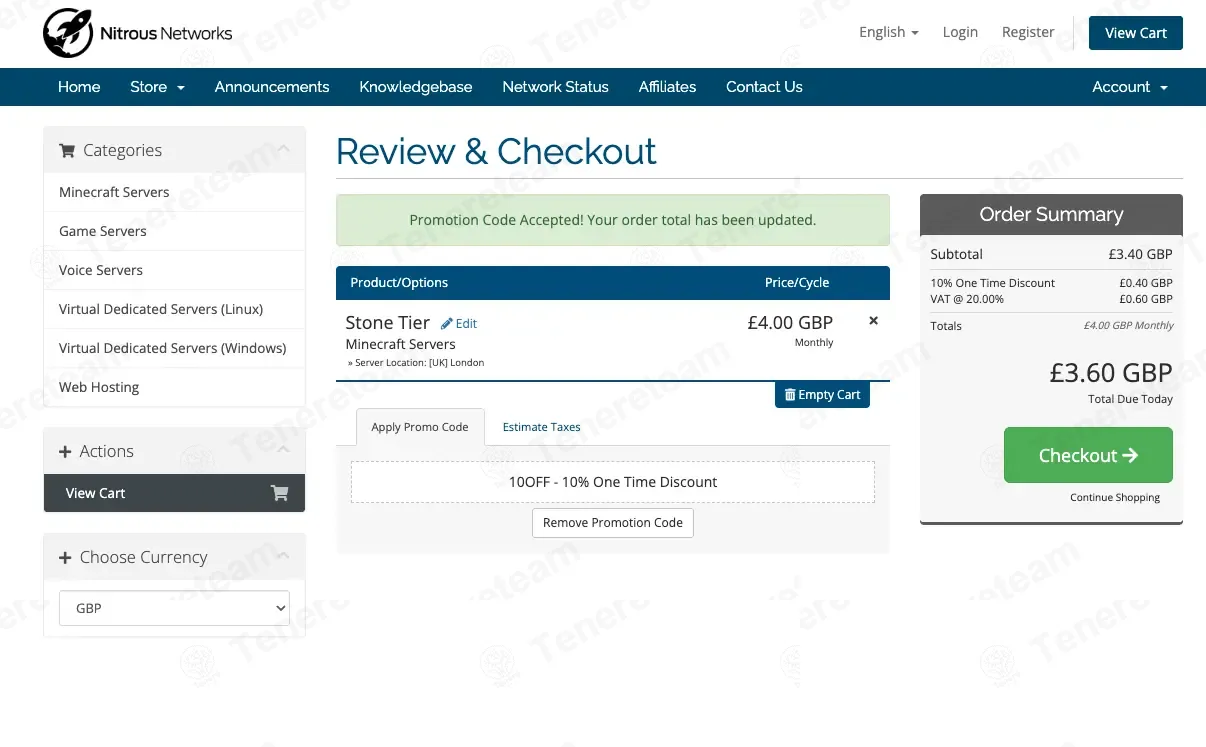Viewport: 1206px width, 747px height.
Task: Open Minecraft Servers category
Action: point(114,192)
